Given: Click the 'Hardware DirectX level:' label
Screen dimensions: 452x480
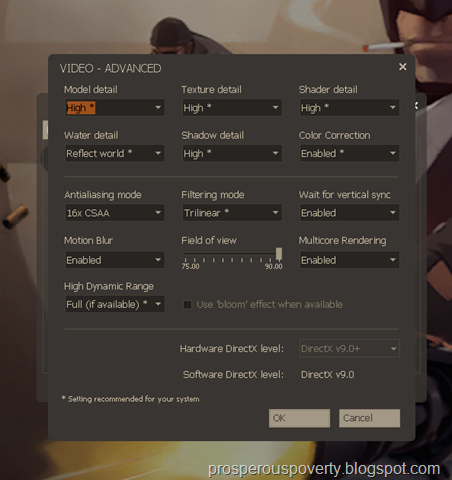Looking at the screenshot, I should 232,349.
